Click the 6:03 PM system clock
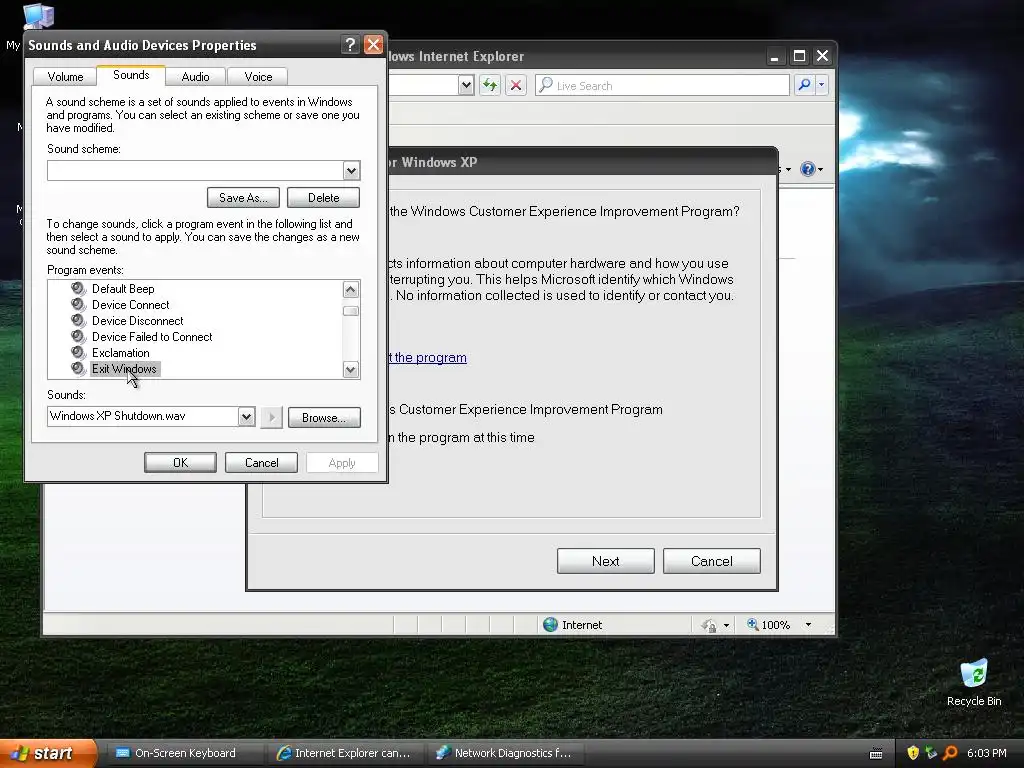Viewport: 1024px width, 768px height. [x=986, y=753]
